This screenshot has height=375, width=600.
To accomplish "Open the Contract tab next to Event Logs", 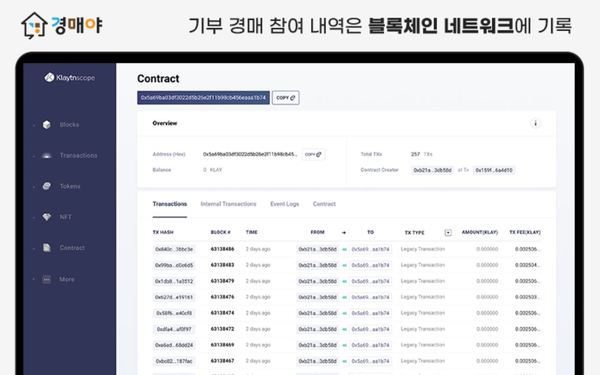I will tap(324, 204).
